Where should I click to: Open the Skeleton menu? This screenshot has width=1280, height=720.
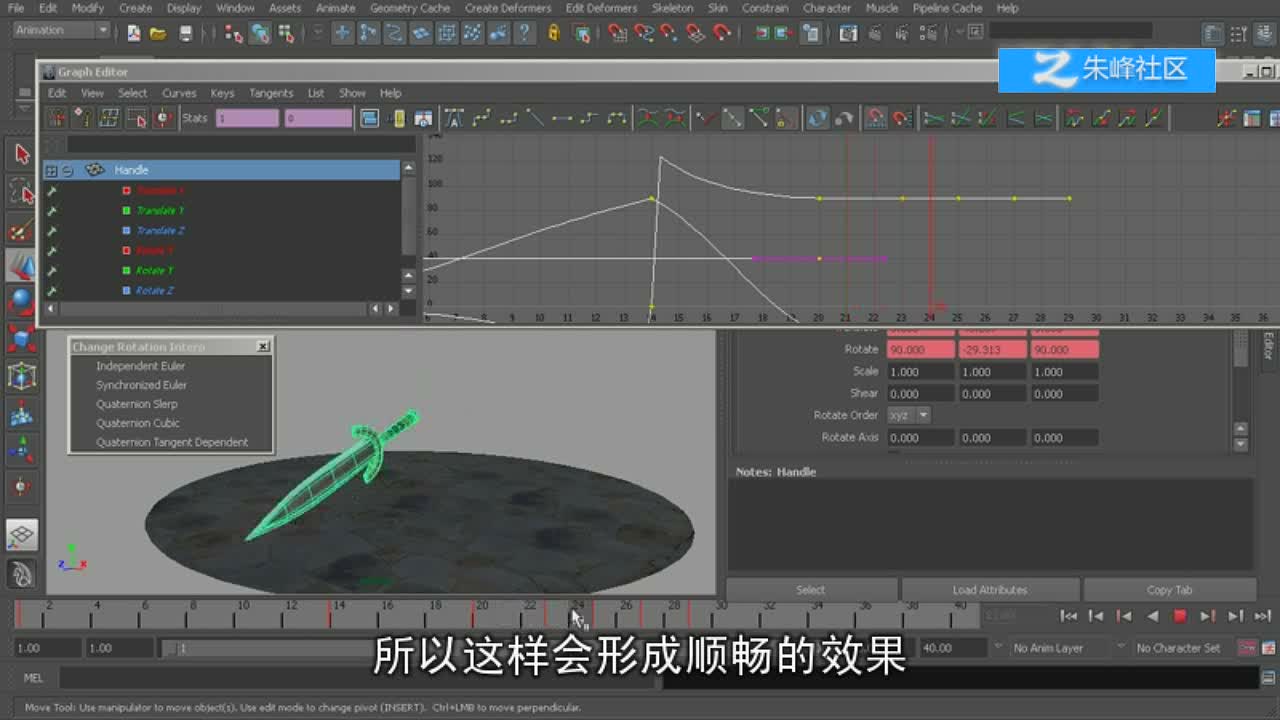tap(672, 8)
